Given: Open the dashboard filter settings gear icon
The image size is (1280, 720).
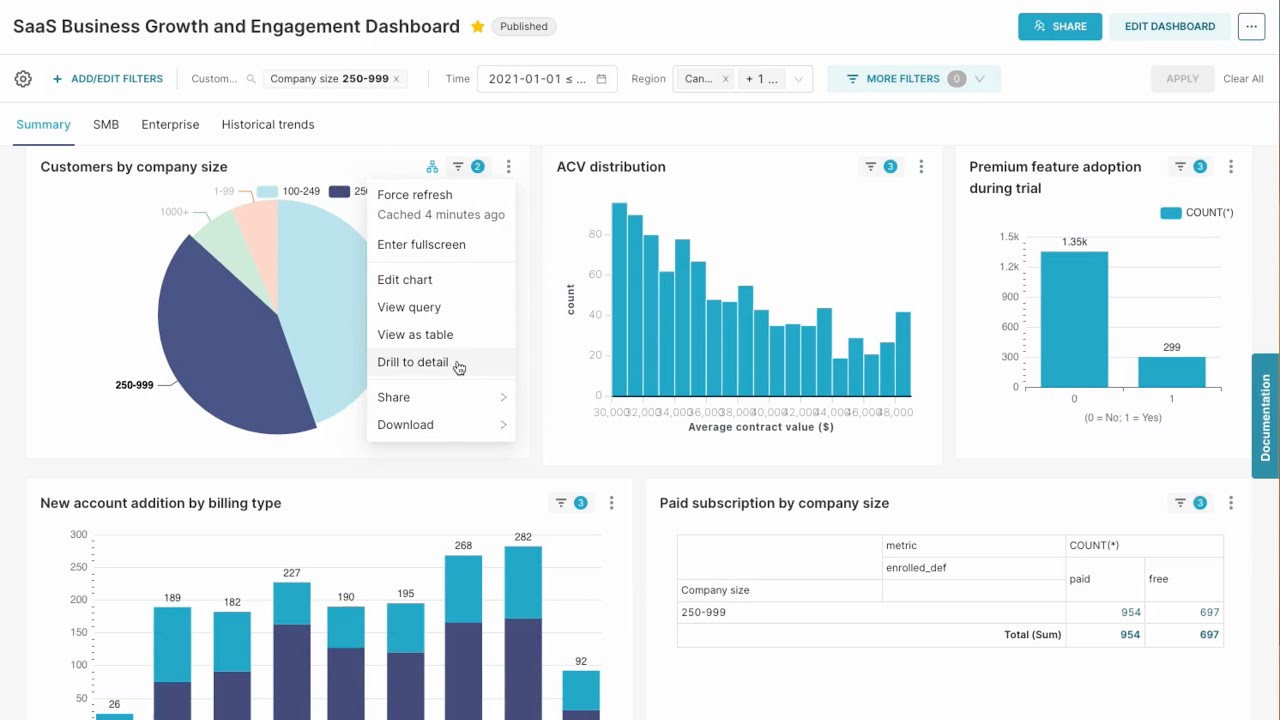Looking at the screenshot, I should point(23,78).
